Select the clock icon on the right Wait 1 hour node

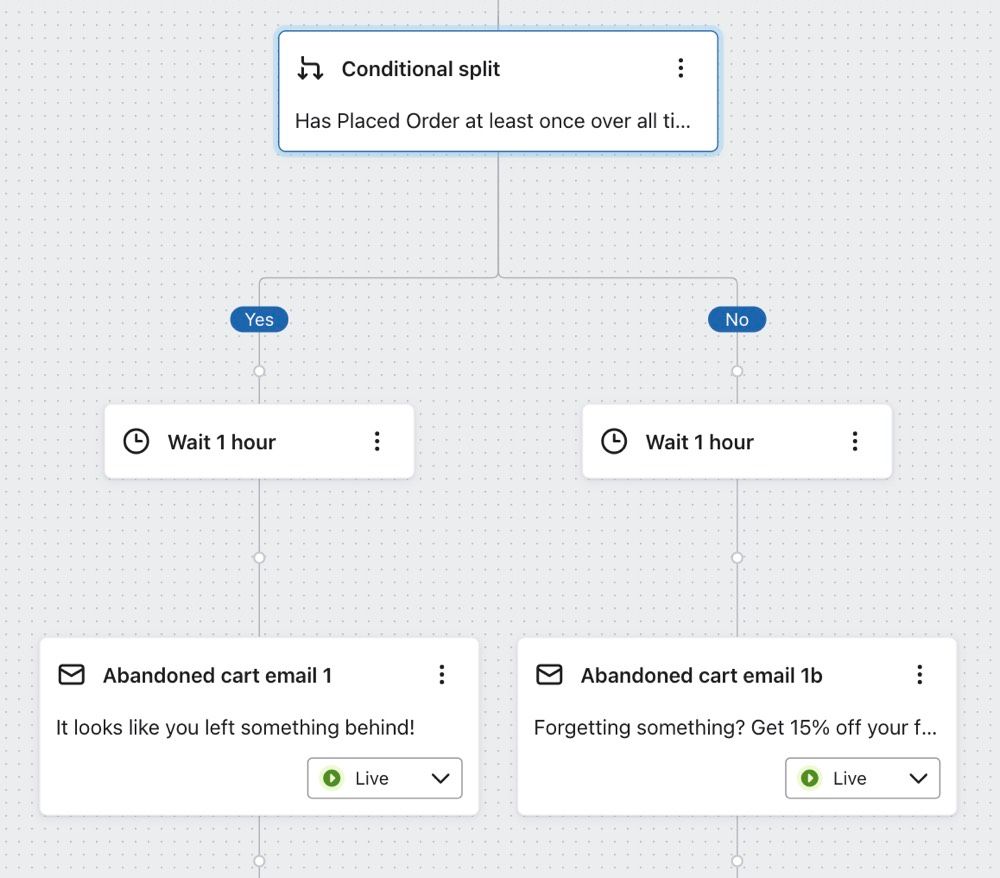click(614, 440)
